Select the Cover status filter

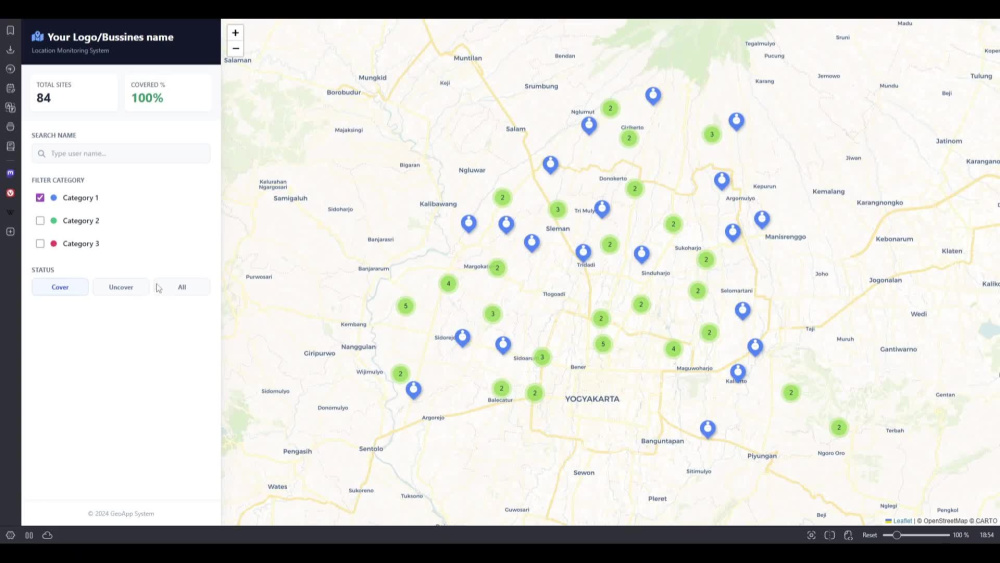pos(60,287)
